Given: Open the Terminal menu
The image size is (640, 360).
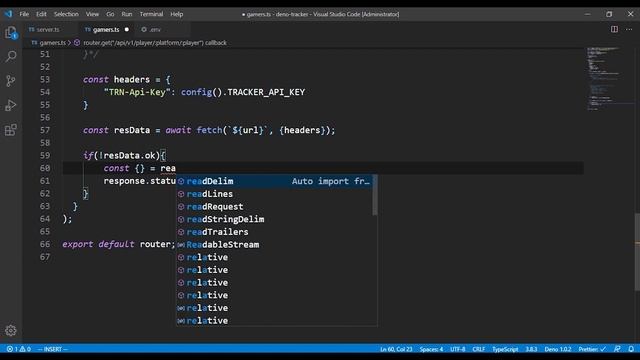Looking at the screenshot, I should click(x=151, y=14).
